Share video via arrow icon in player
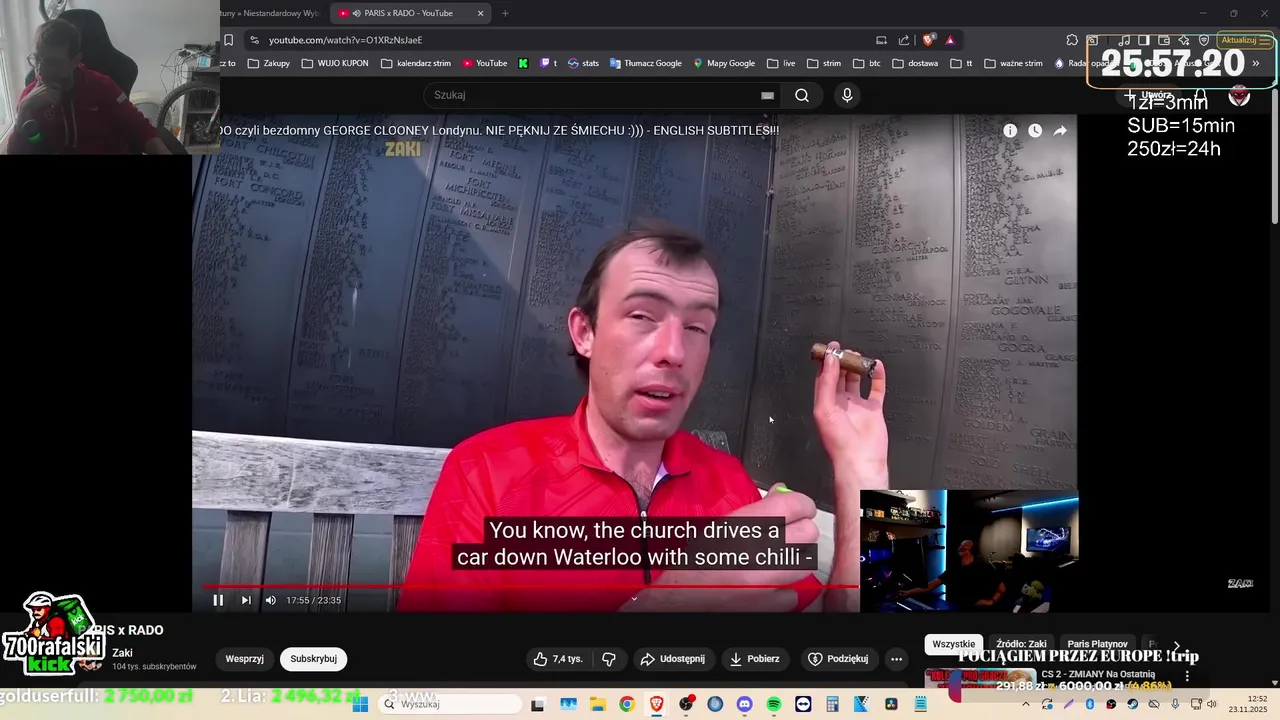 point(1060,131)
